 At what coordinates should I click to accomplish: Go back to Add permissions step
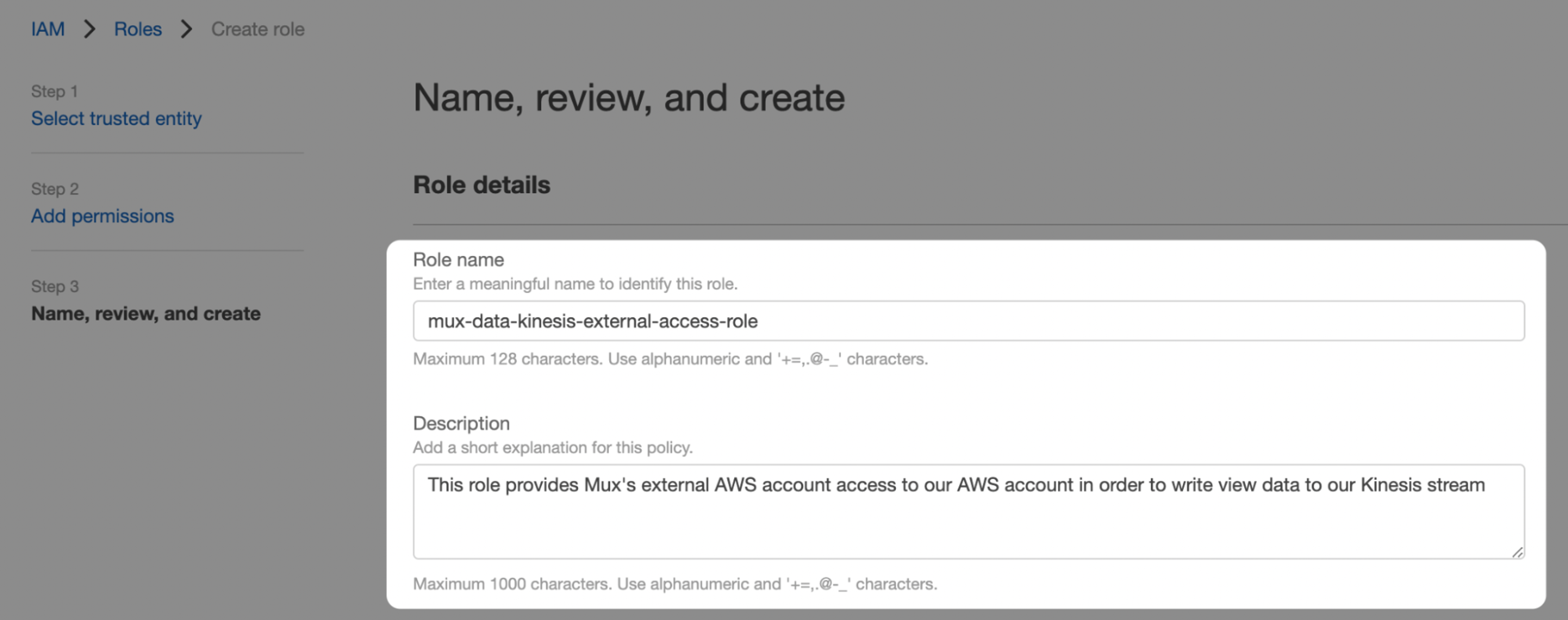click(102, 216)
